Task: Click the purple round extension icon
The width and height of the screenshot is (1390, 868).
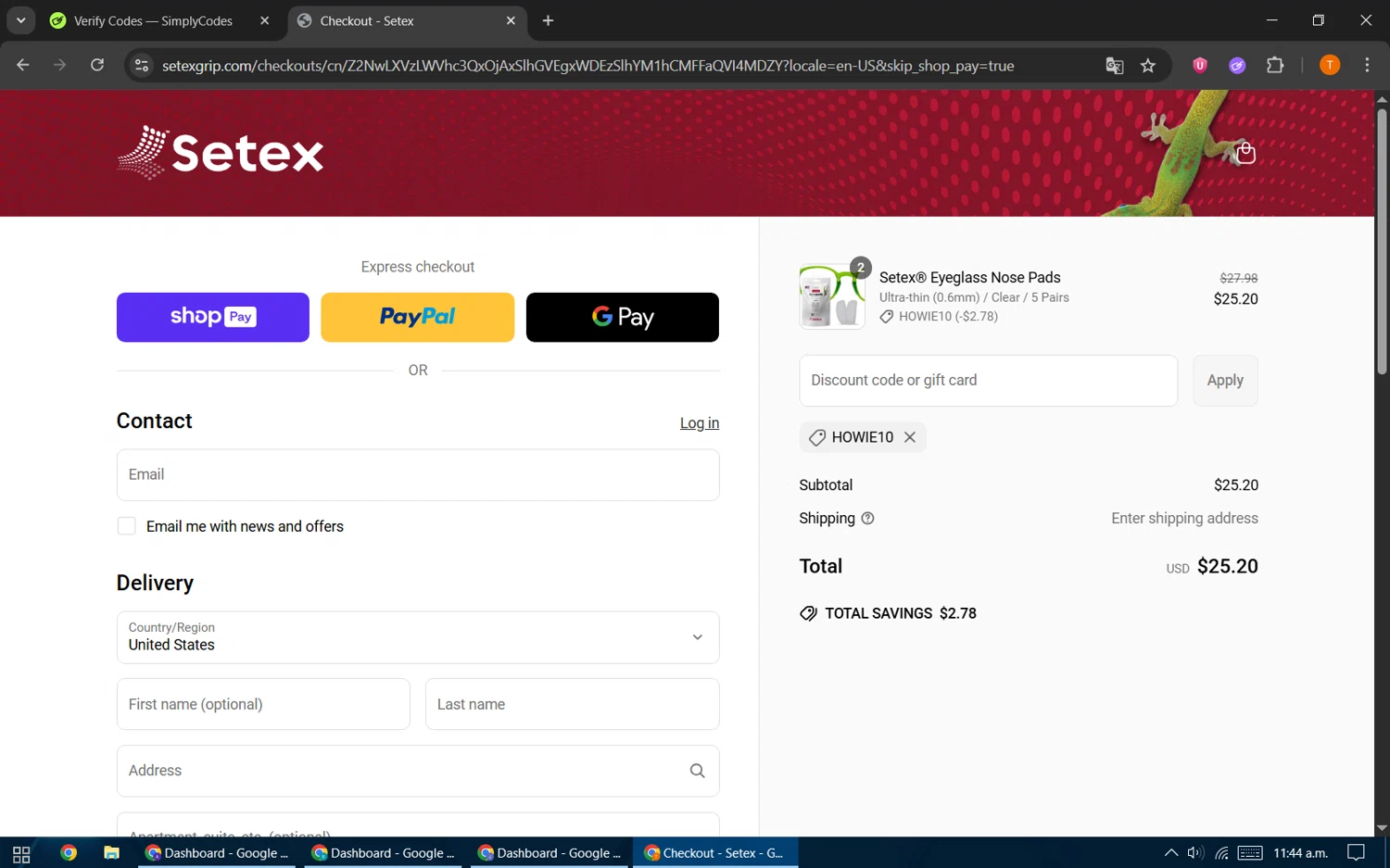Action: tap(1237, 65)
